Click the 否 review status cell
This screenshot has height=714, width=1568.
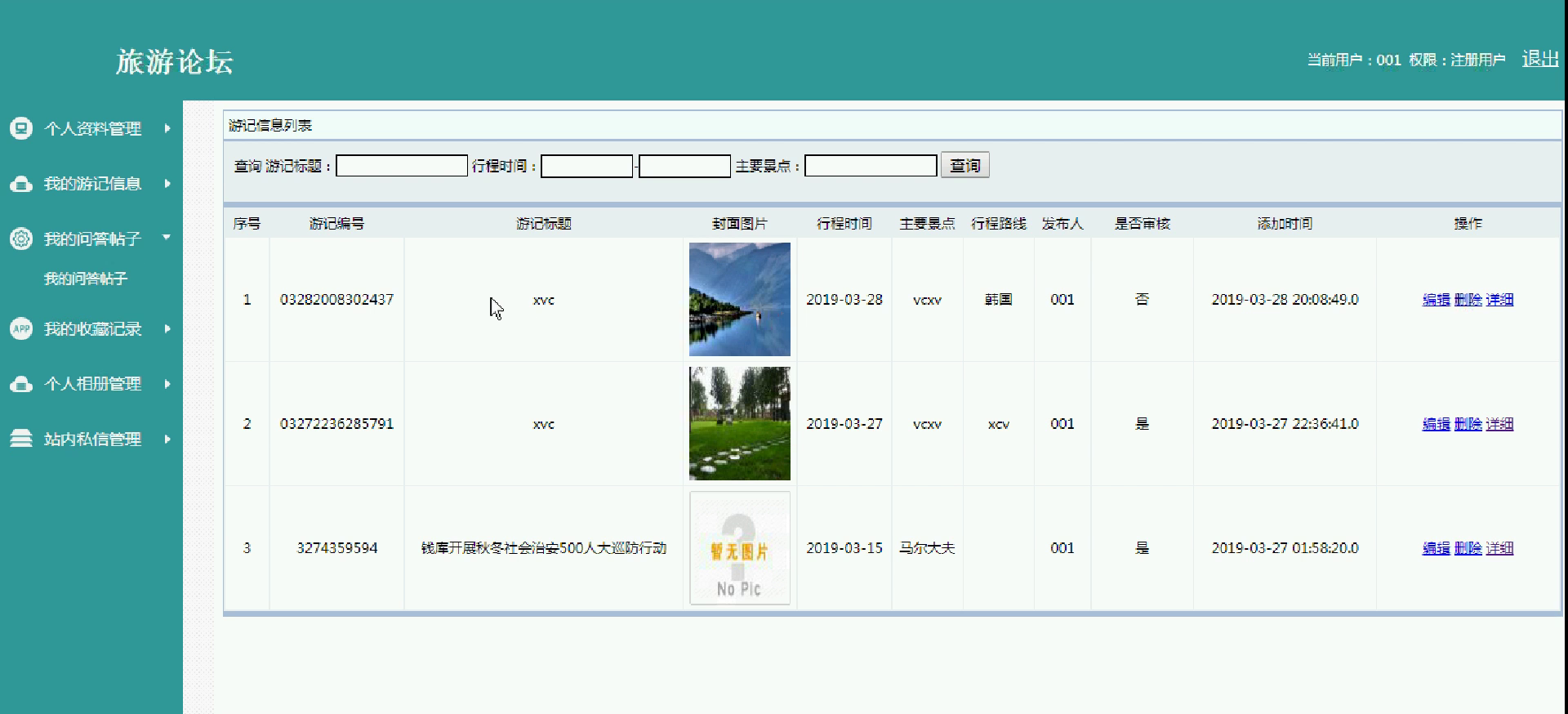(1143, 300)
